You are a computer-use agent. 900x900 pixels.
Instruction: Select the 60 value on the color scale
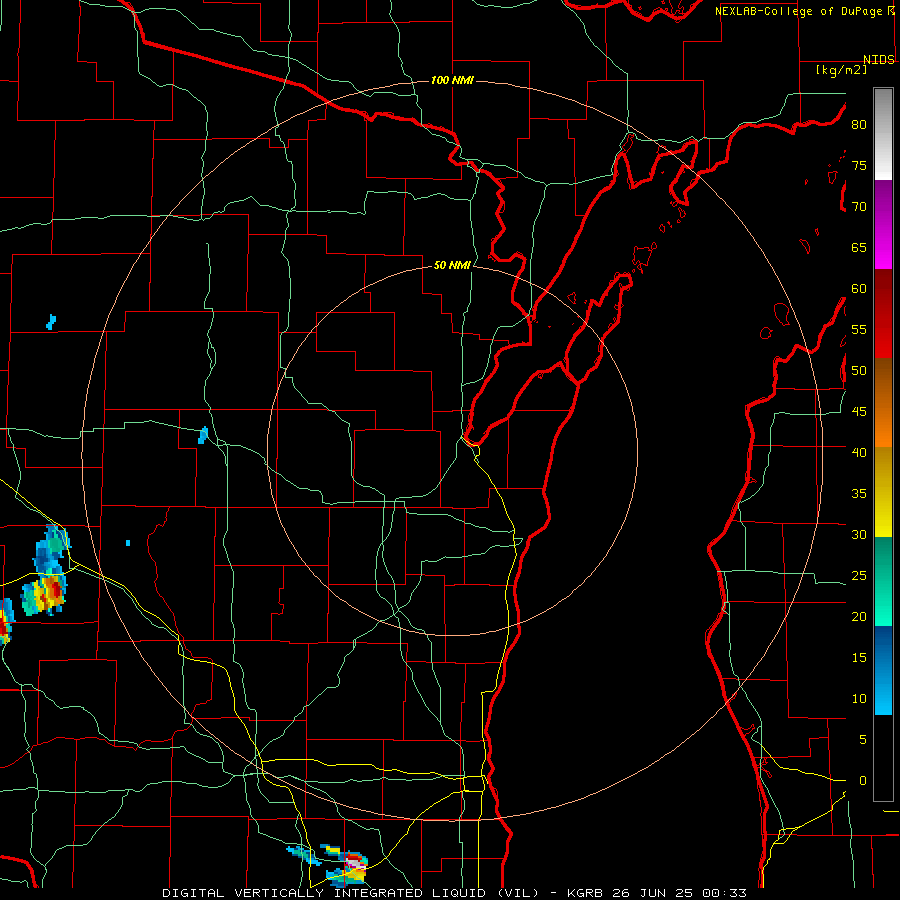coord(859,289)
